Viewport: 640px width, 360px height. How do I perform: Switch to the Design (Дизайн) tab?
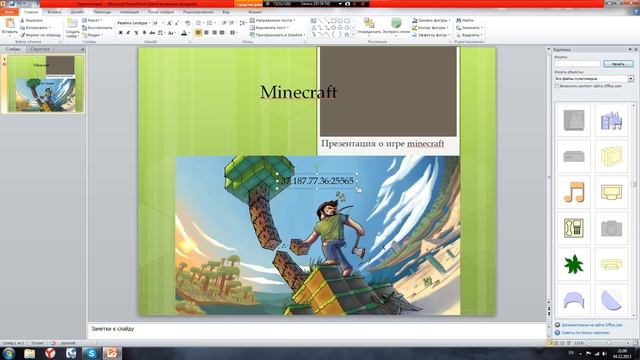pos(77,12)
